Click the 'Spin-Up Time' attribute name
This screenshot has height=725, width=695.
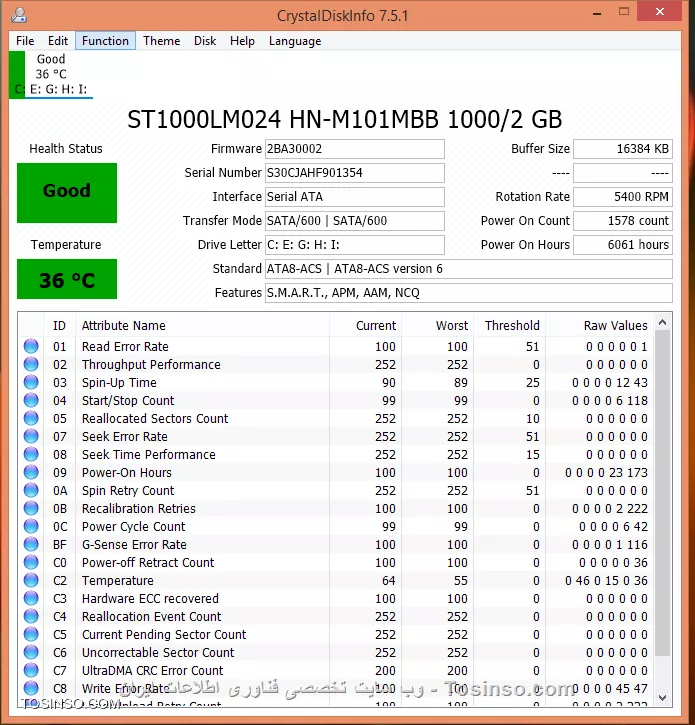[119, 382]
